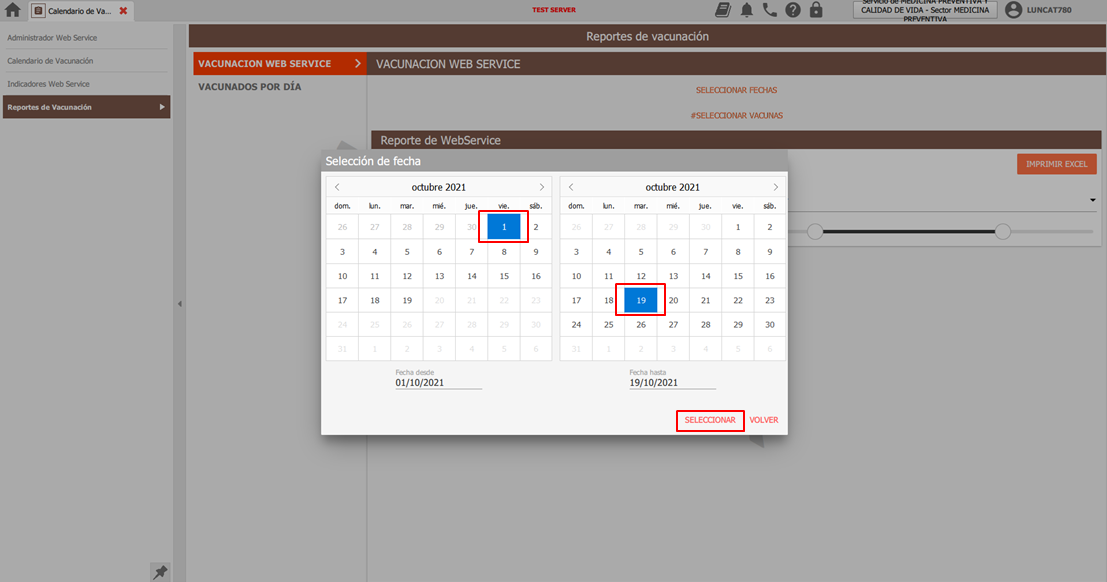Image resolution: width=1107 pixels, height=582 pixels.
Task: Click the Fecha desde date field
Action: click(x=420, y=382)
